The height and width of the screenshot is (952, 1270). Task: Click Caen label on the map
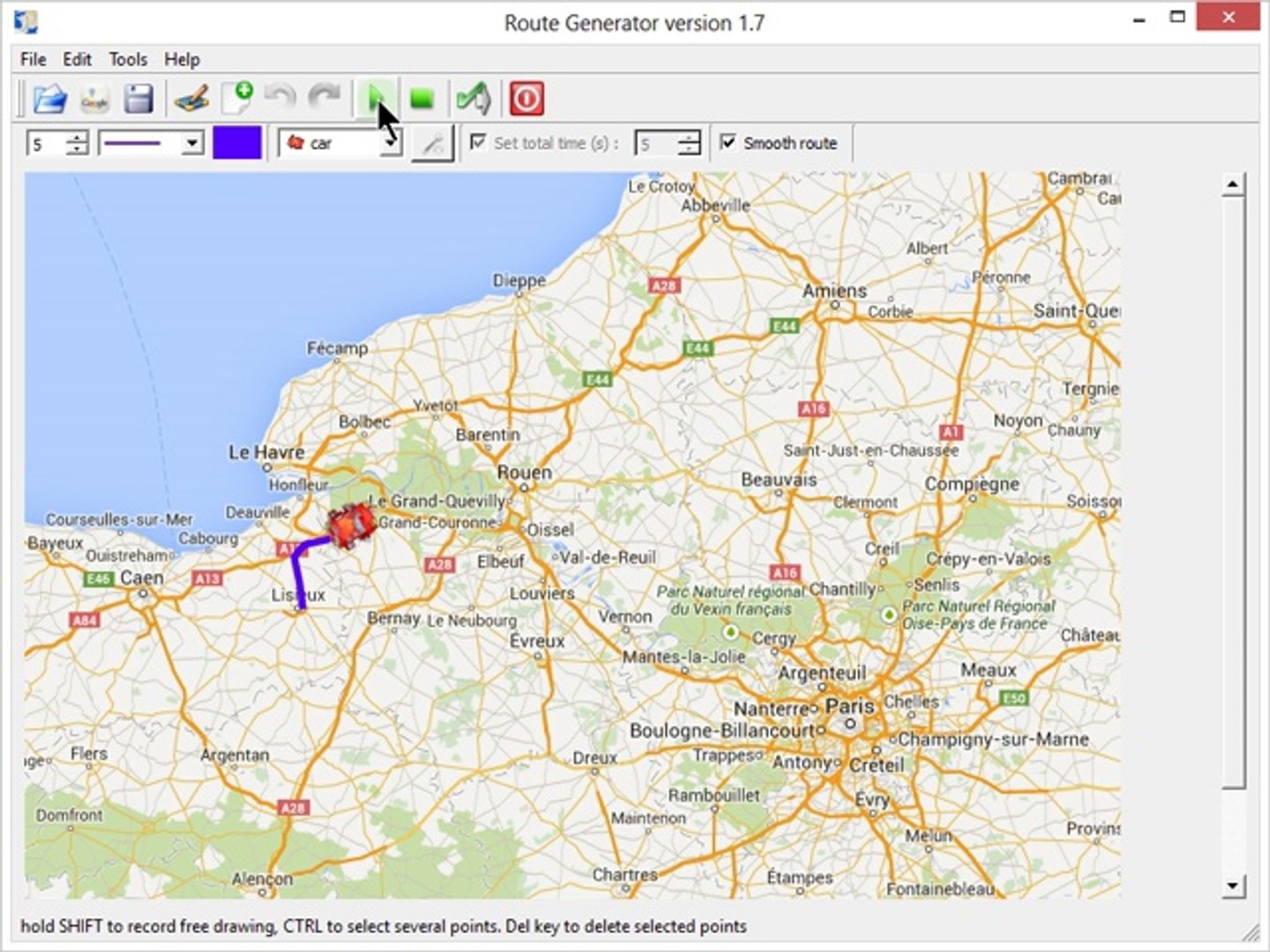tap(142, 578)
